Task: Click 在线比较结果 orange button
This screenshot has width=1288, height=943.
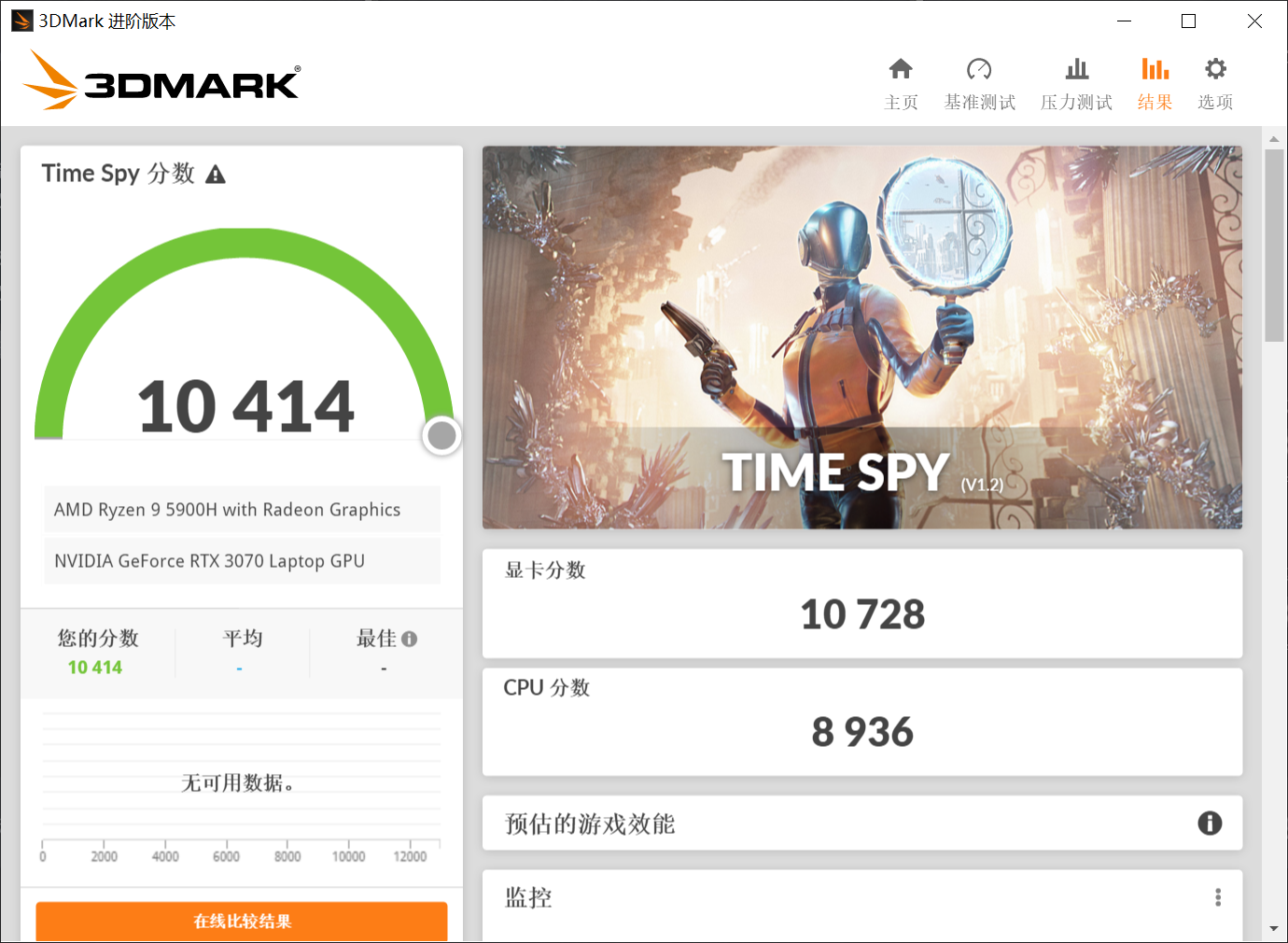Action: coord(242,922)
